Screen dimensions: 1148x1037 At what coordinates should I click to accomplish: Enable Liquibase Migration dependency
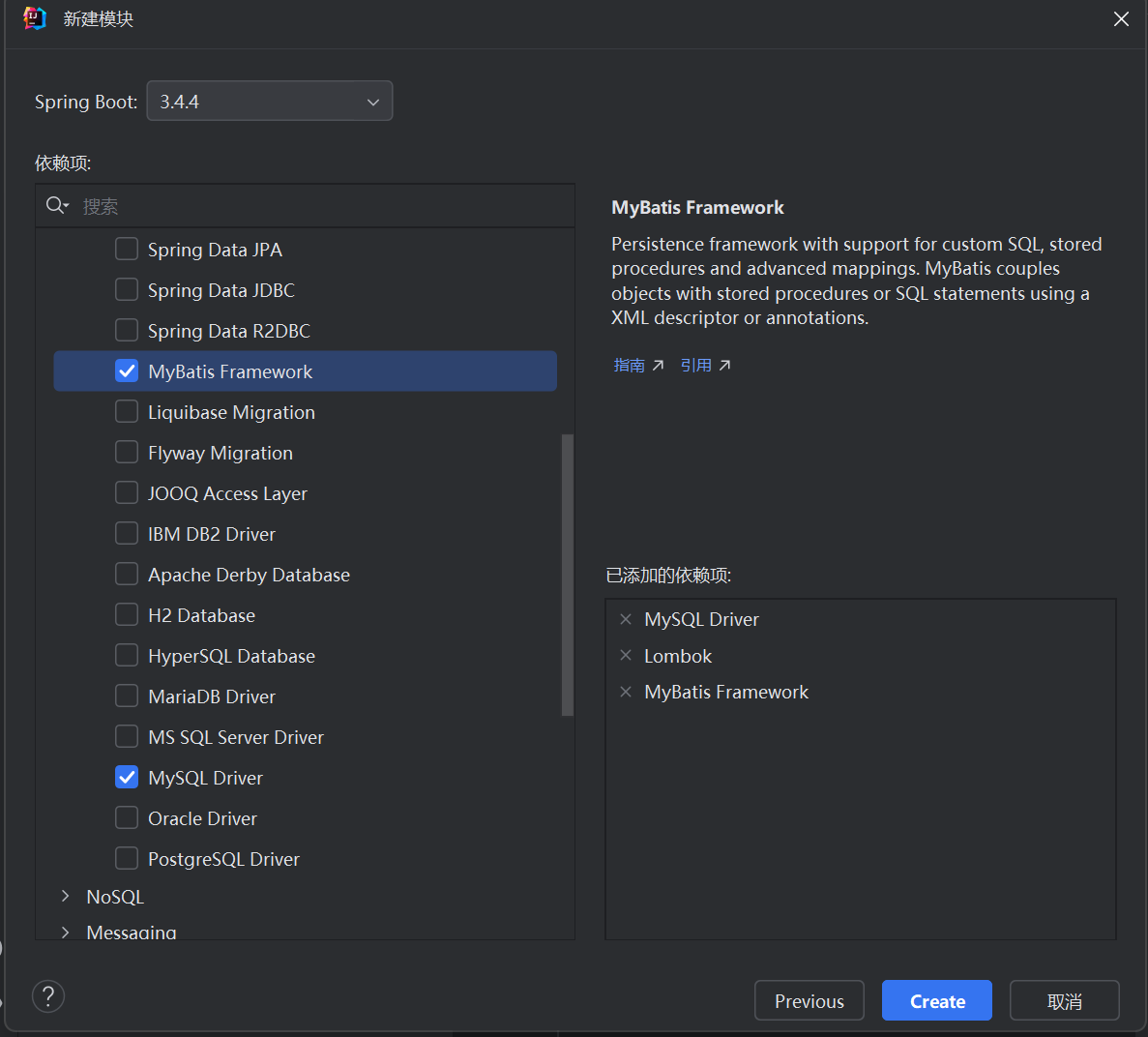point(127,411)
